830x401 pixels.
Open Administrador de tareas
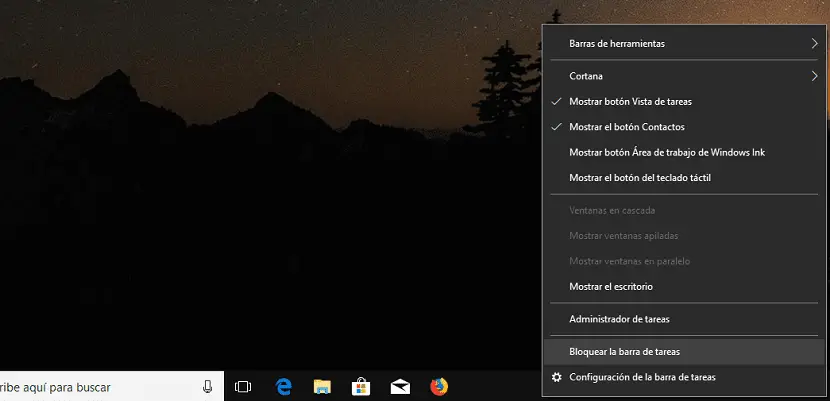click(684, 320)
